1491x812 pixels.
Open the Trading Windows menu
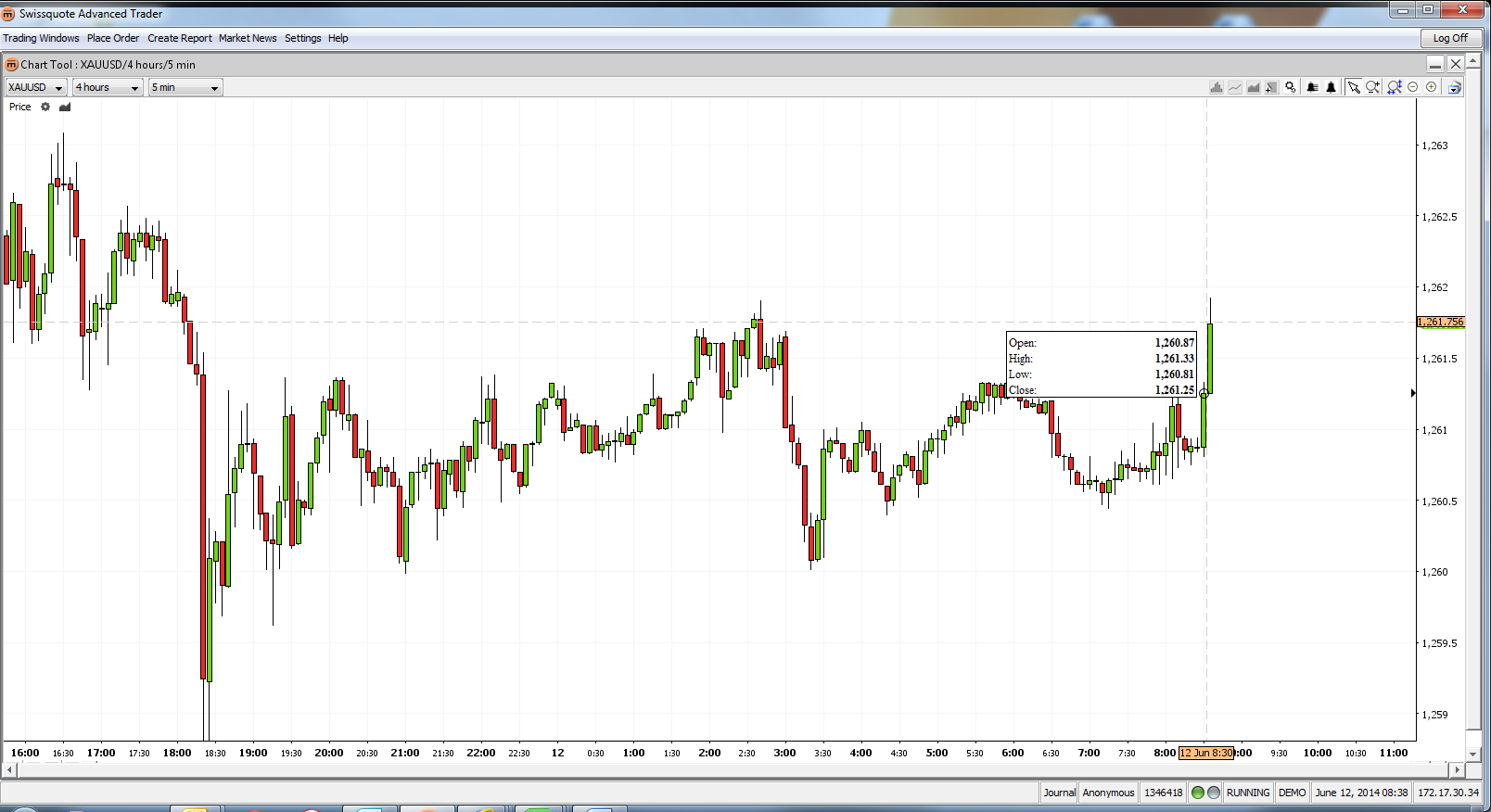[41, 38]
